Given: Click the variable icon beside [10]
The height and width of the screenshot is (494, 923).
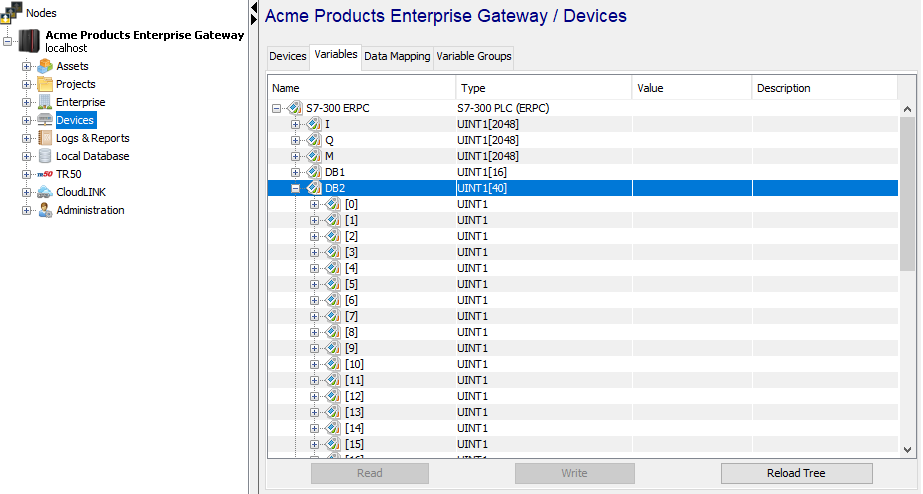Looking at the screenshot, I should coord(334,364).
